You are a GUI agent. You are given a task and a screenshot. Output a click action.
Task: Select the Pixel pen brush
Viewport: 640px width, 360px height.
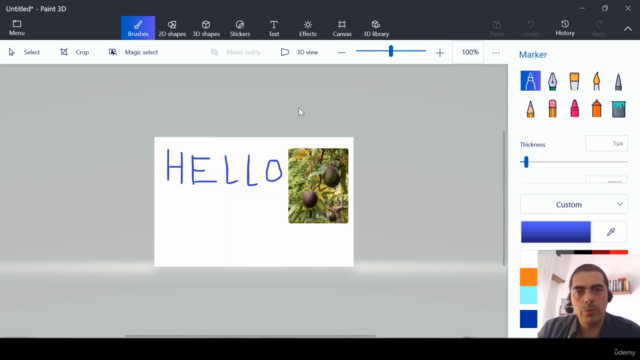618,81
